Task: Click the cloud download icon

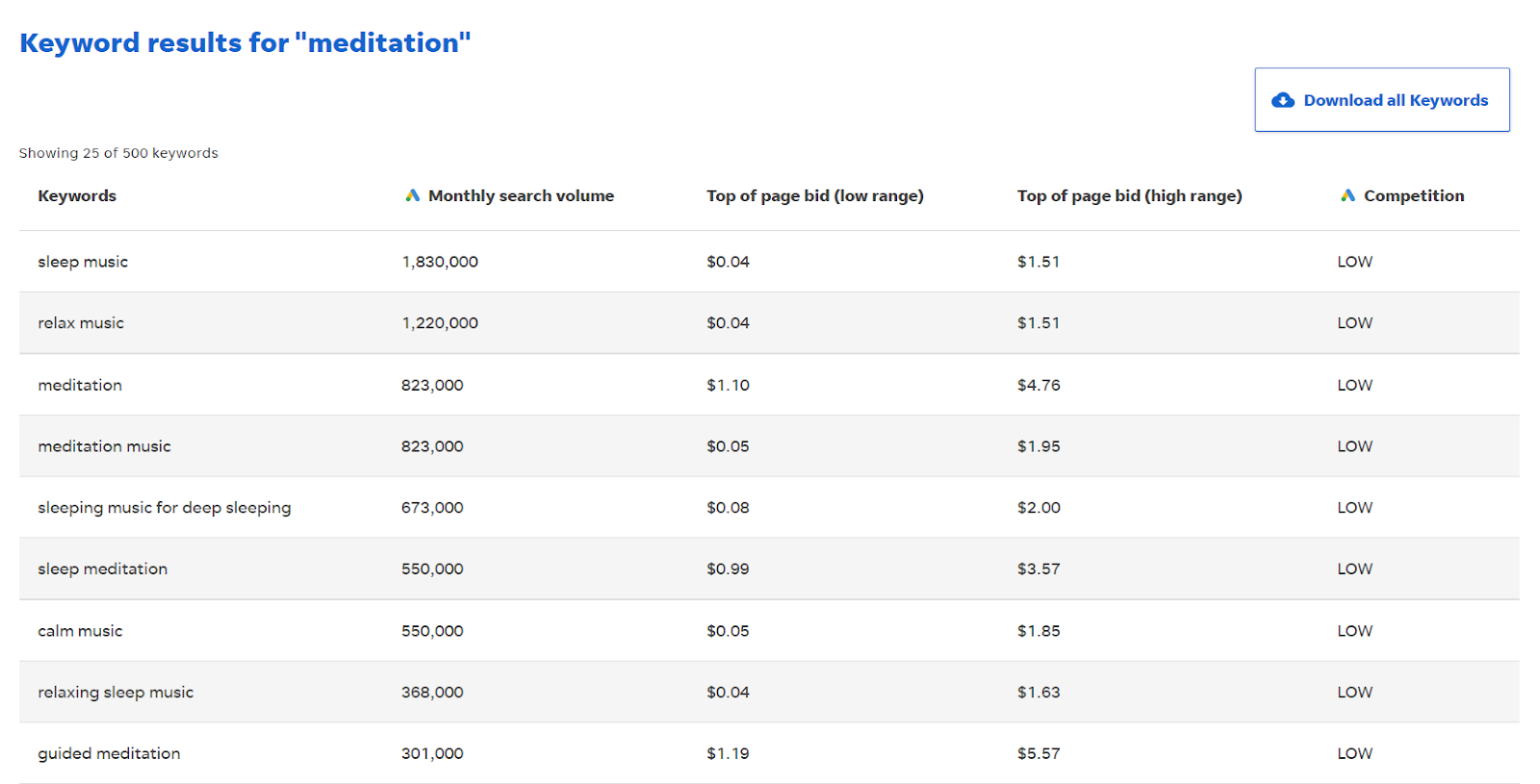Action: tap(1283, 100)
